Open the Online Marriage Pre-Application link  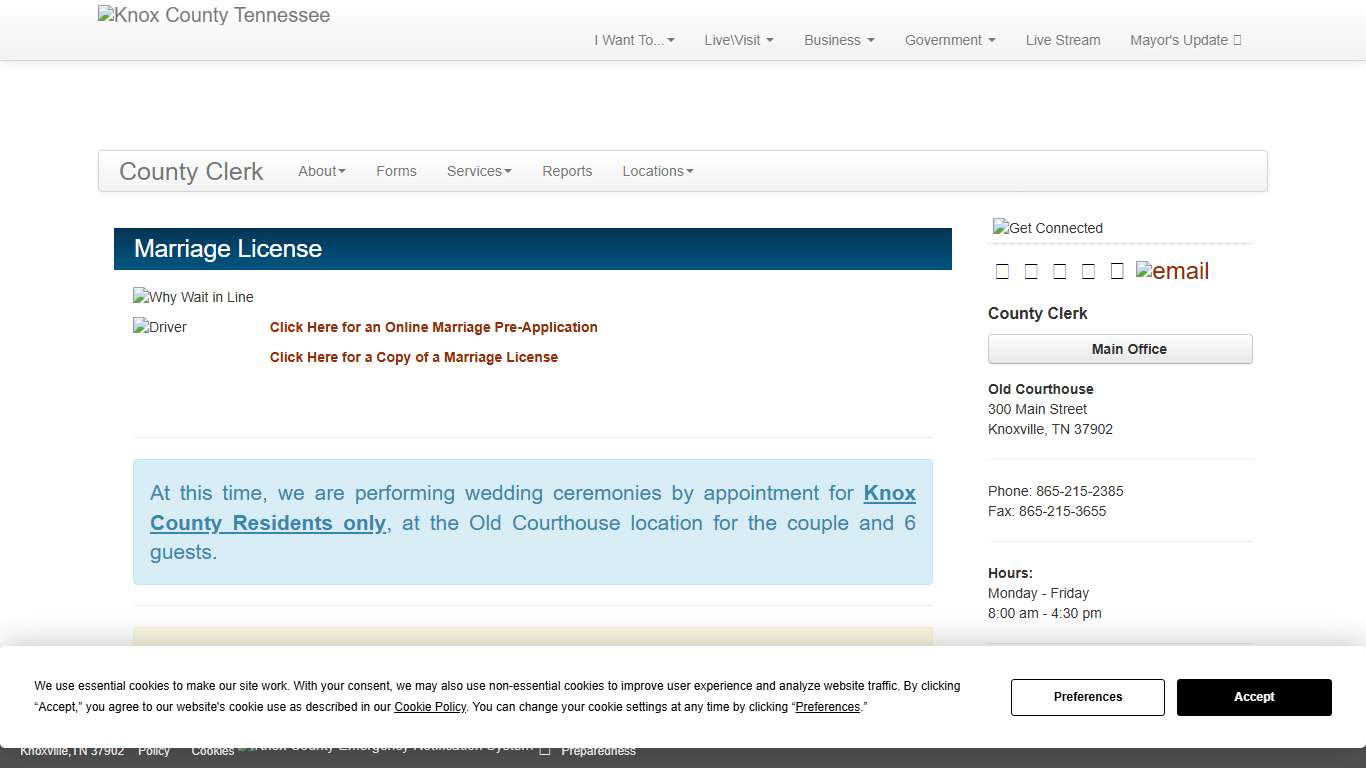tap(433, 327)
